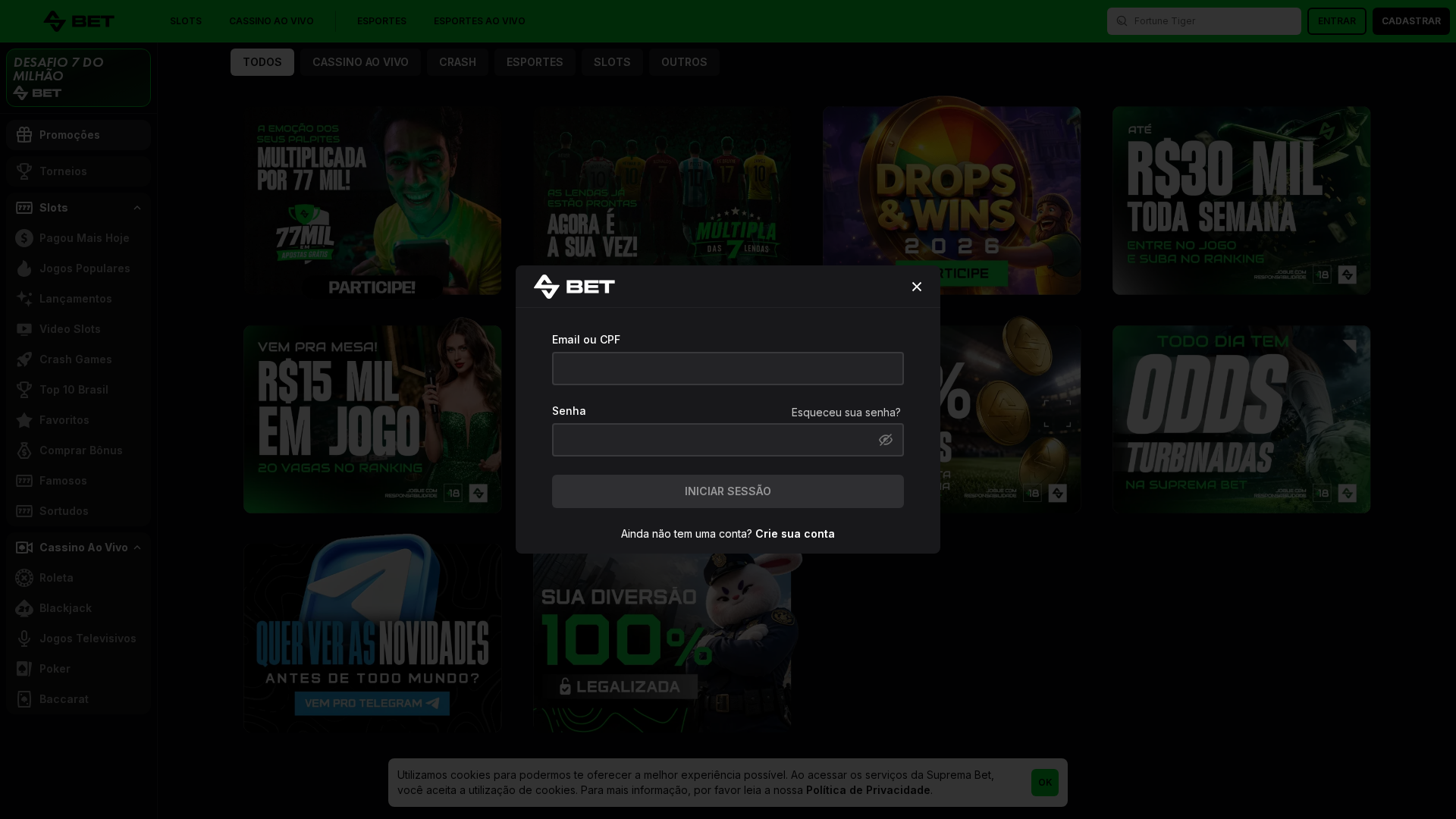Open the Esqueceu sua senha link
This screenshot has width=1456, height=819.
pyautogui.click(x=846, y=413)
